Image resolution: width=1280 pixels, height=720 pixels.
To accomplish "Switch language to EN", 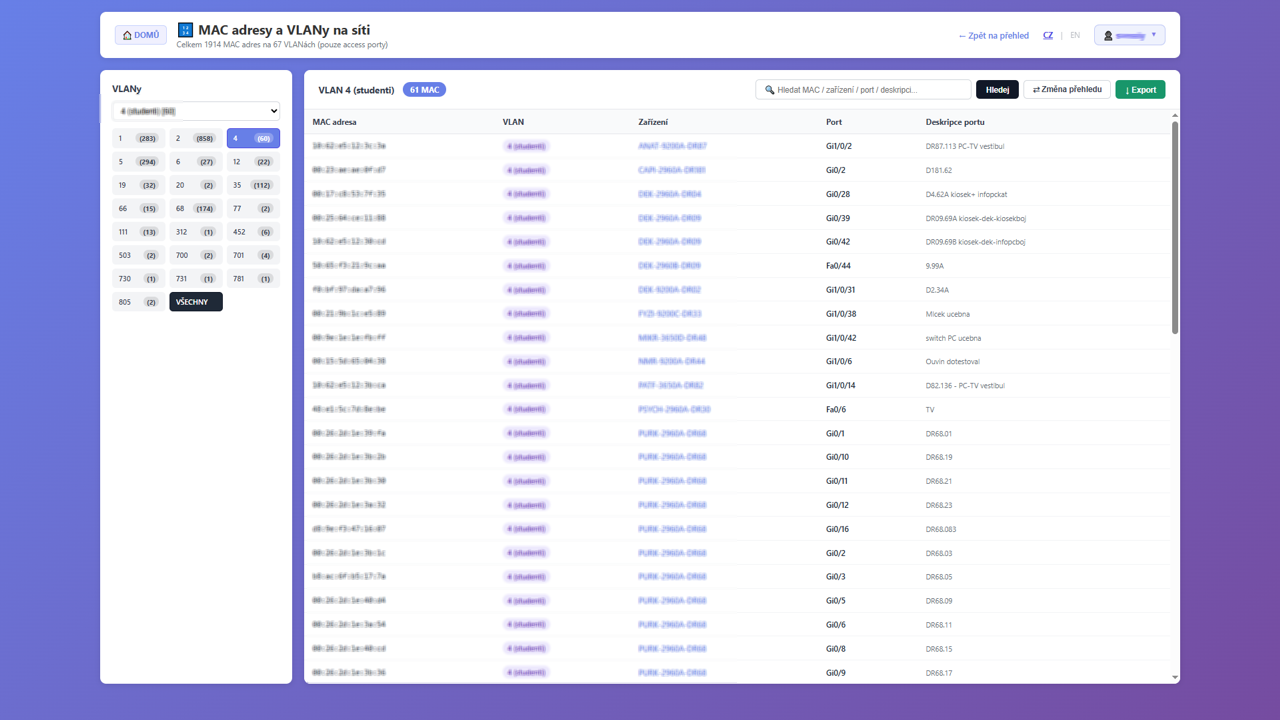I will pos(1075,35).
